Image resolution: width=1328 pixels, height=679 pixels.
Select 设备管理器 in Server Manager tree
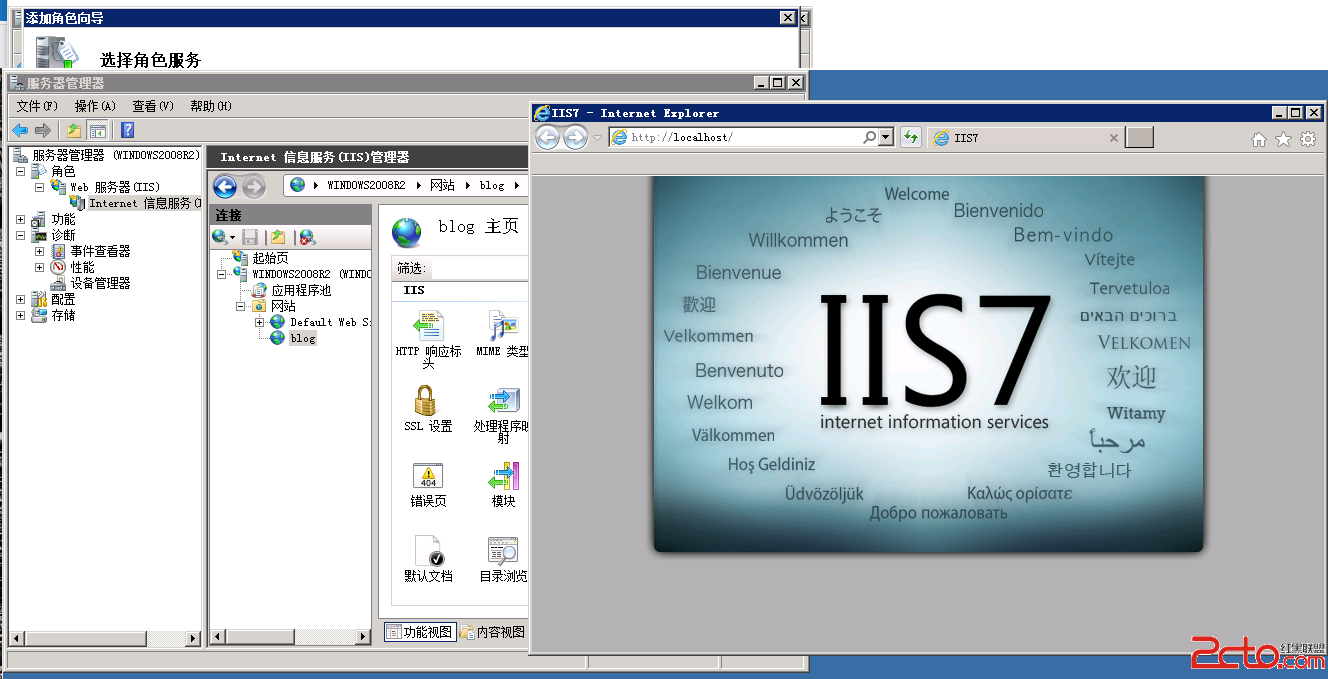click(100, 283)
